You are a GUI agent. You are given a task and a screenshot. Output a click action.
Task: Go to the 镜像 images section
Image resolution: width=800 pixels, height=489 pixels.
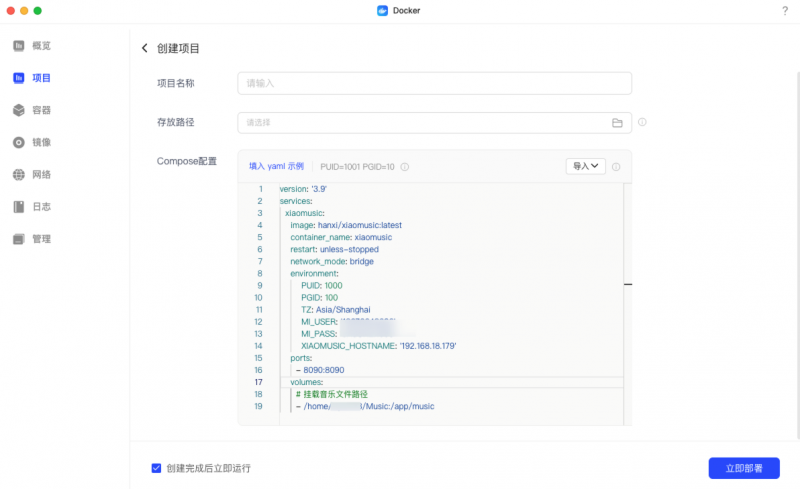pos(41,142)
